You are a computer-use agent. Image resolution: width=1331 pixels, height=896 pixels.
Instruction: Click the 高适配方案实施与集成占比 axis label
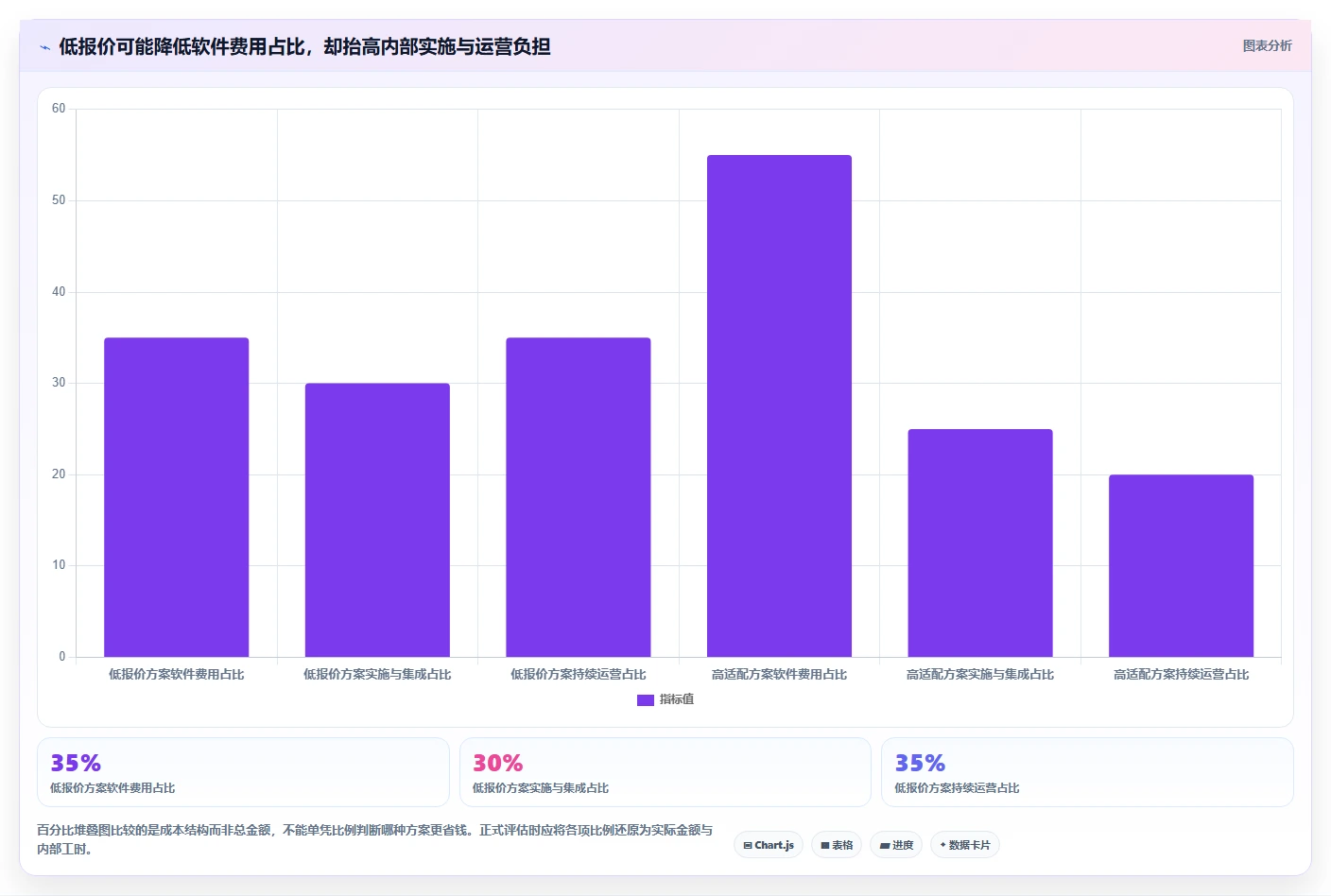click(980, 674)
